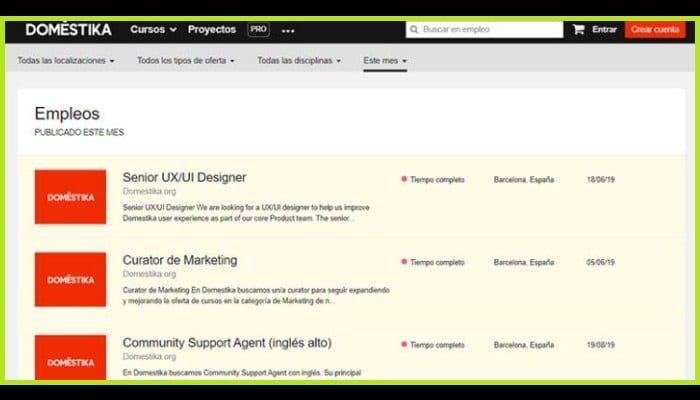The width and height of the screenshot is (700, 400).
Task: Click Barcelona, España on Senior UX/UI row
Action: point(524,179)
